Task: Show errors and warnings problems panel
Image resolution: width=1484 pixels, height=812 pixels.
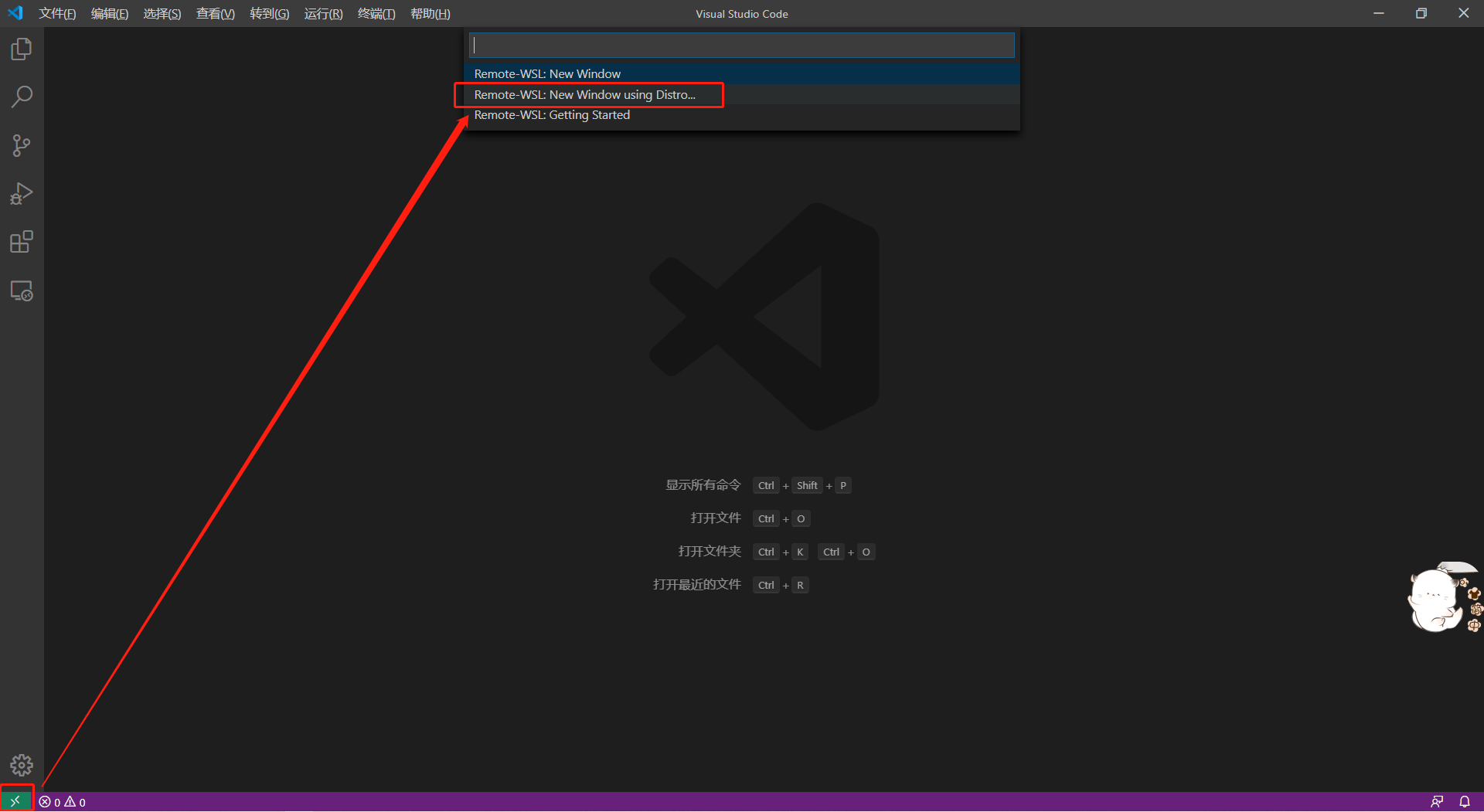Action: pyautogui.click(x=63, y=802)
